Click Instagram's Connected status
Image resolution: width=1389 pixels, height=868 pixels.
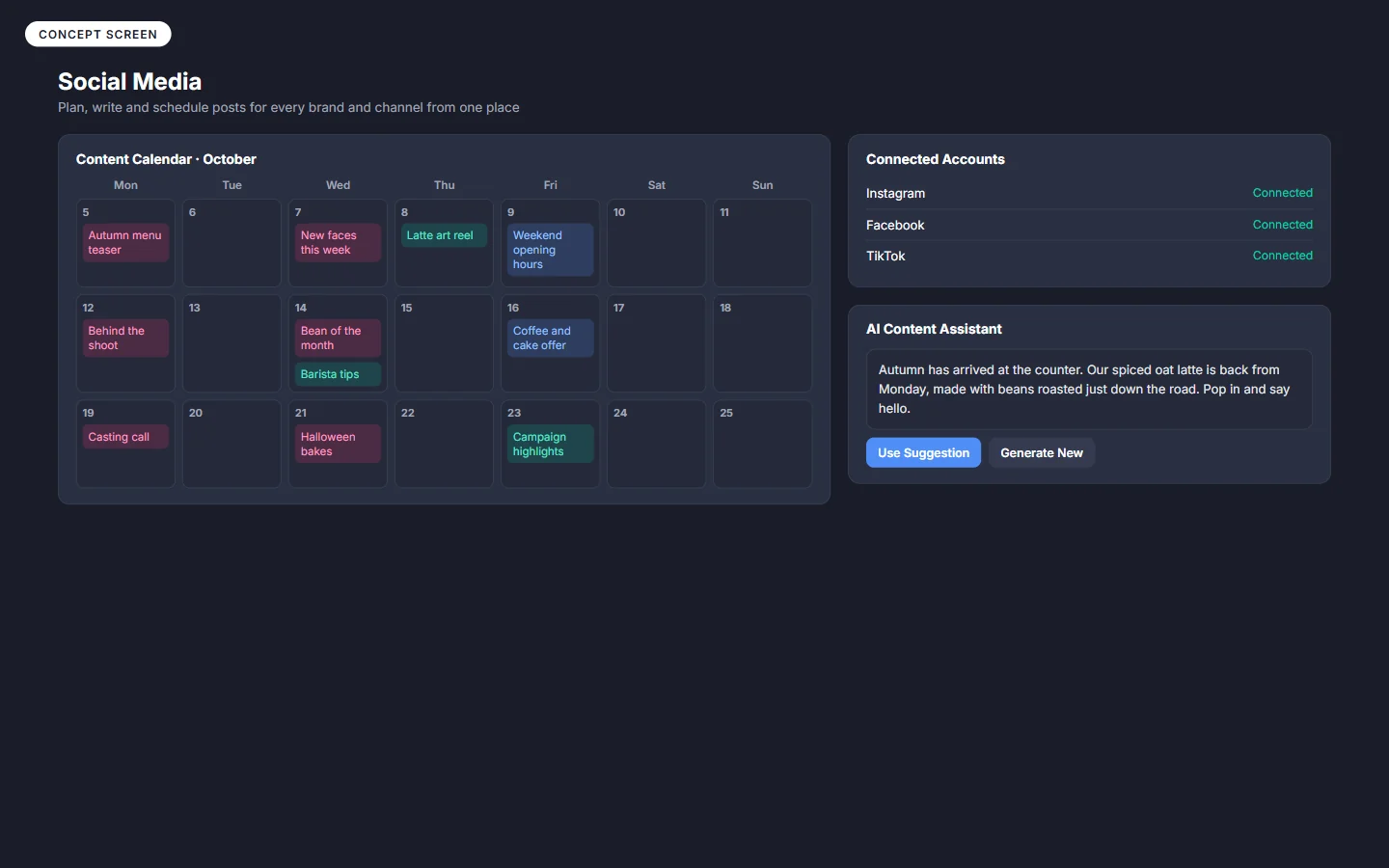pos(1282,193)
